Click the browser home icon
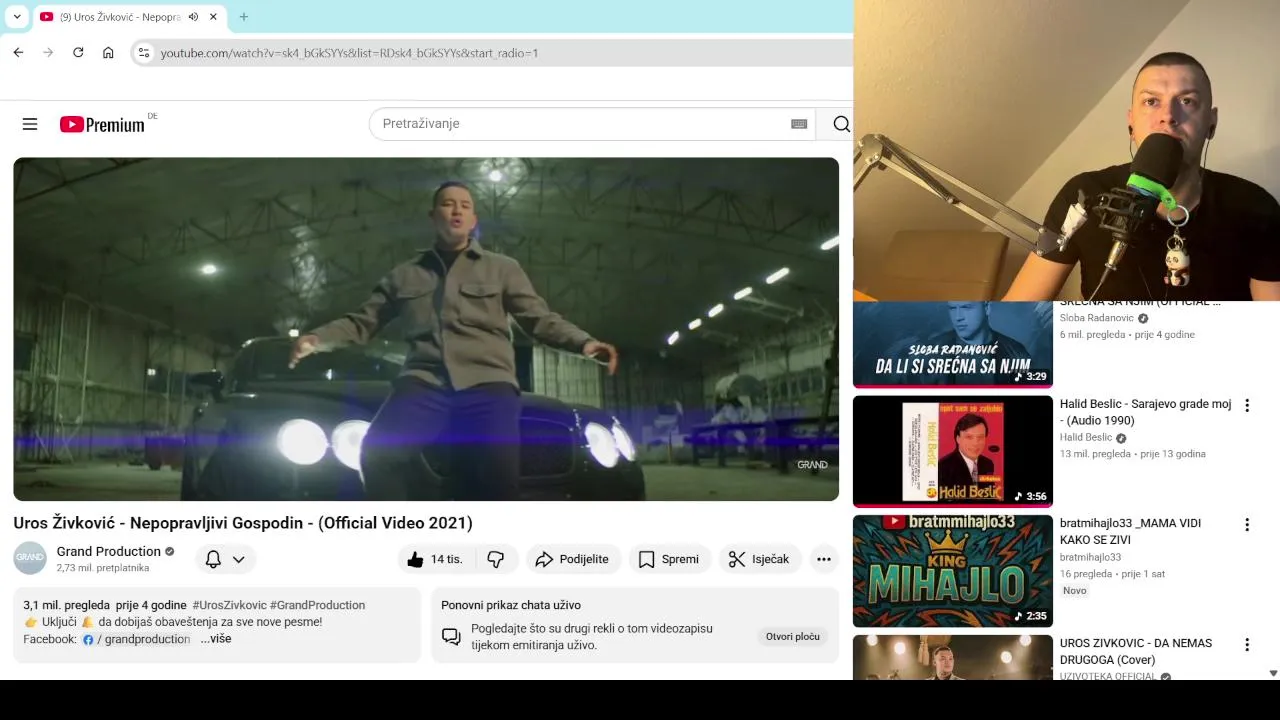This screenshot has width=1280, height=720. pos(108,53)
